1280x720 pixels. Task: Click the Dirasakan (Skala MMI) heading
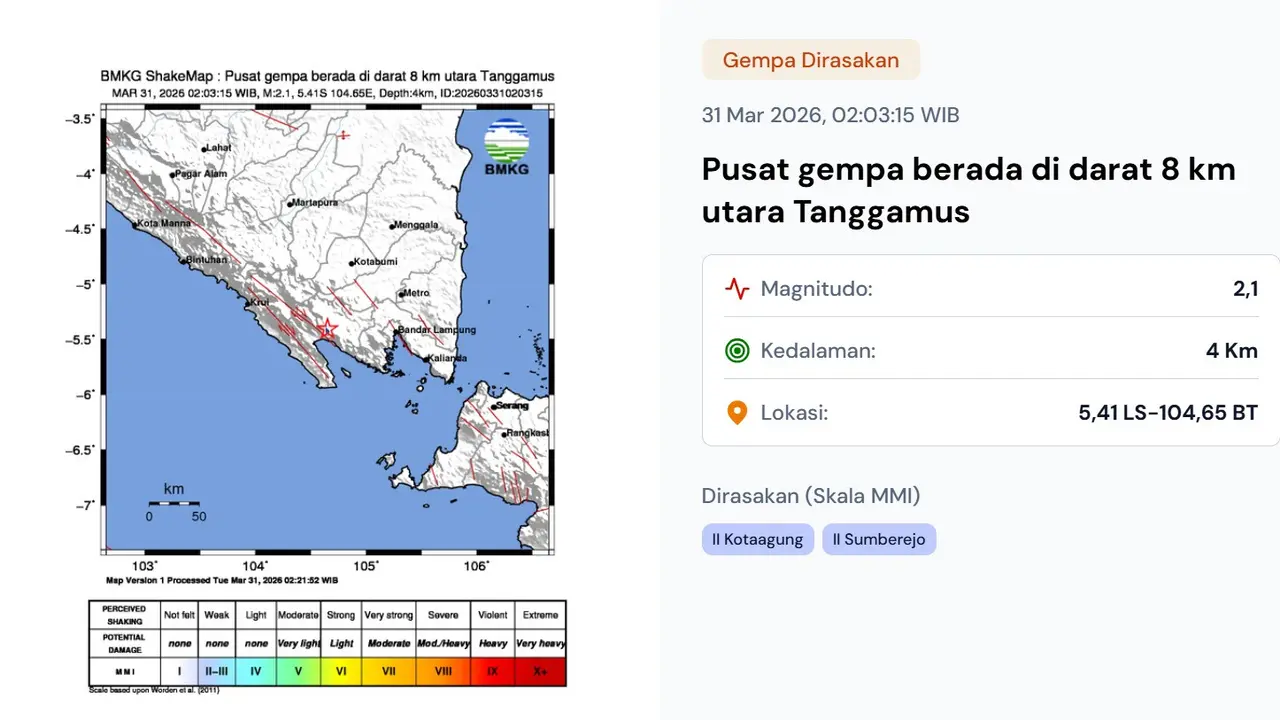811,496
